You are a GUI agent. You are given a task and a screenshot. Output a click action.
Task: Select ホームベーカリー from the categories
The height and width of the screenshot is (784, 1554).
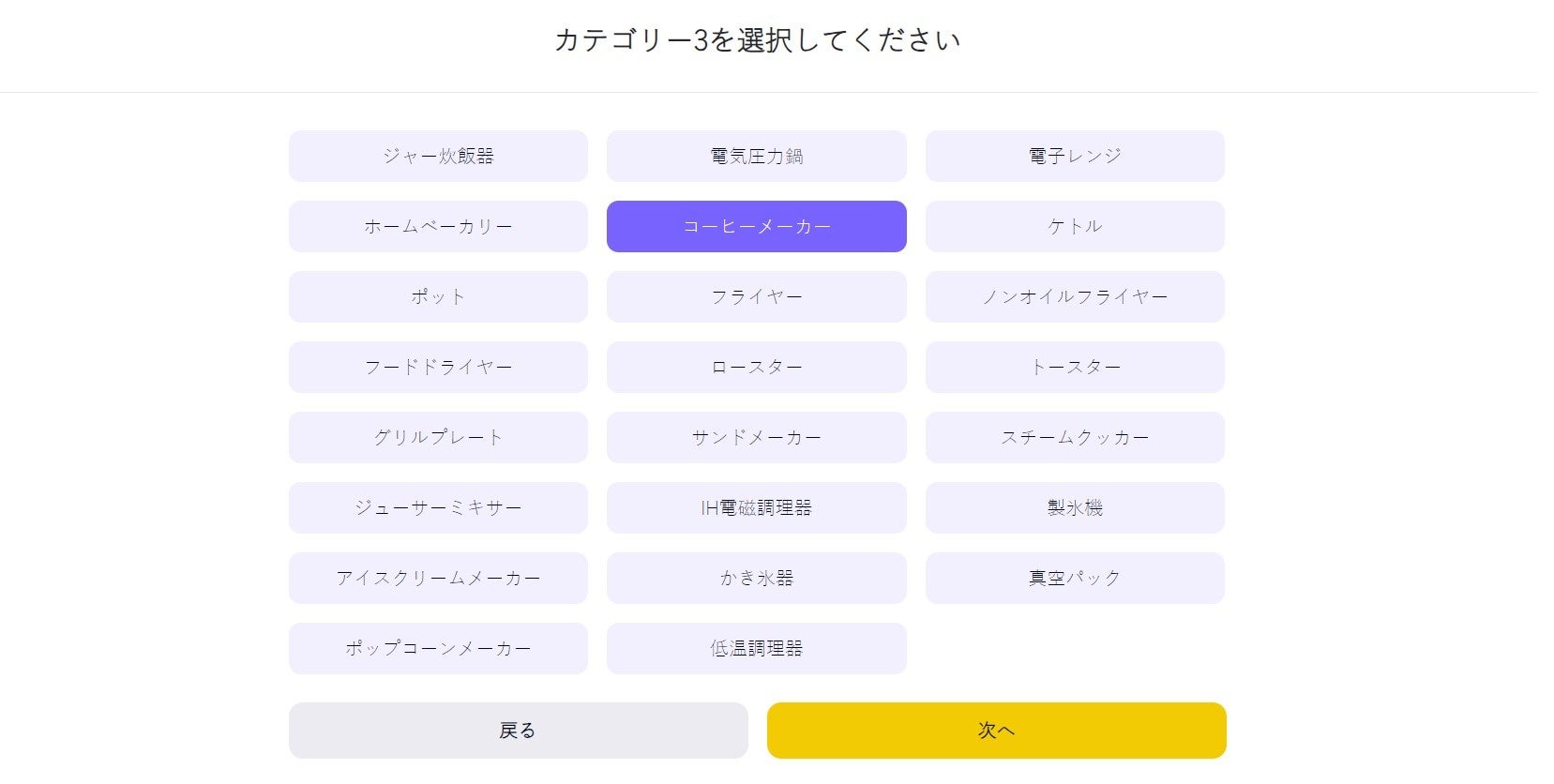[x=438, y=226]
